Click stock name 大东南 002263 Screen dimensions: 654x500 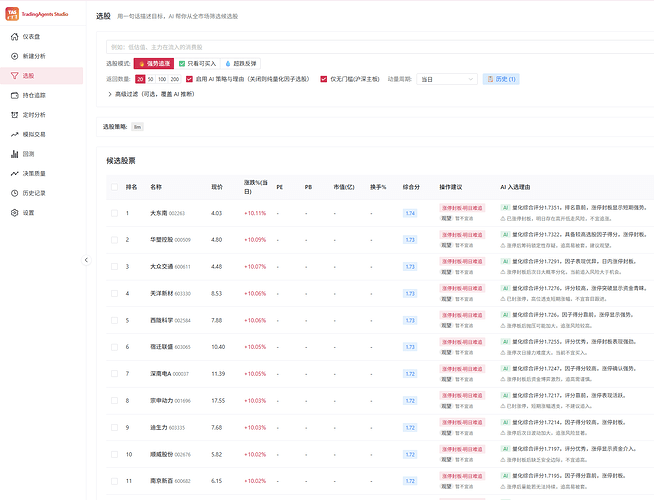coord(167,213)
